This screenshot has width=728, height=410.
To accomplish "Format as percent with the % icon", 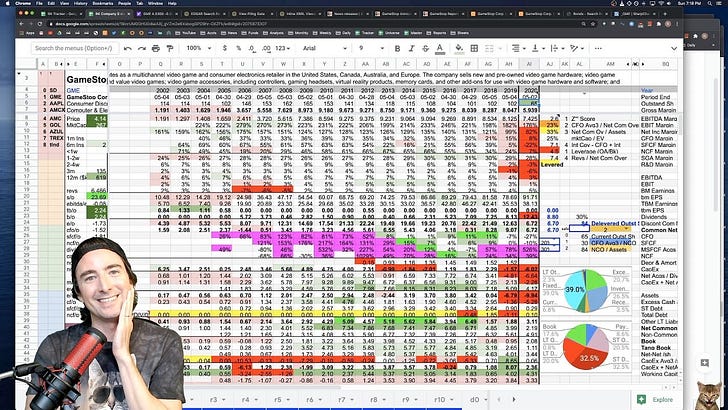I will 239,48.
